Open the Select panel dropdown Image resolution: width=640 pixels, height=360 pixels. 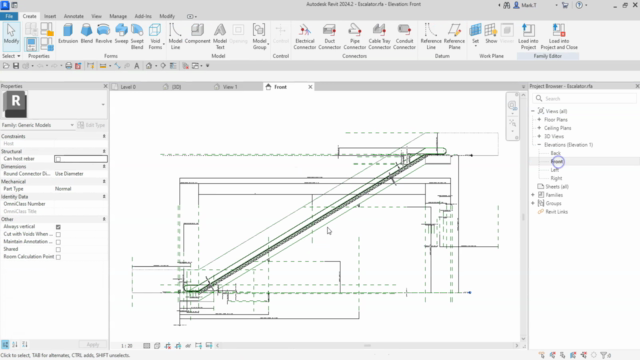pyautogui.click(x=11, y=56)
